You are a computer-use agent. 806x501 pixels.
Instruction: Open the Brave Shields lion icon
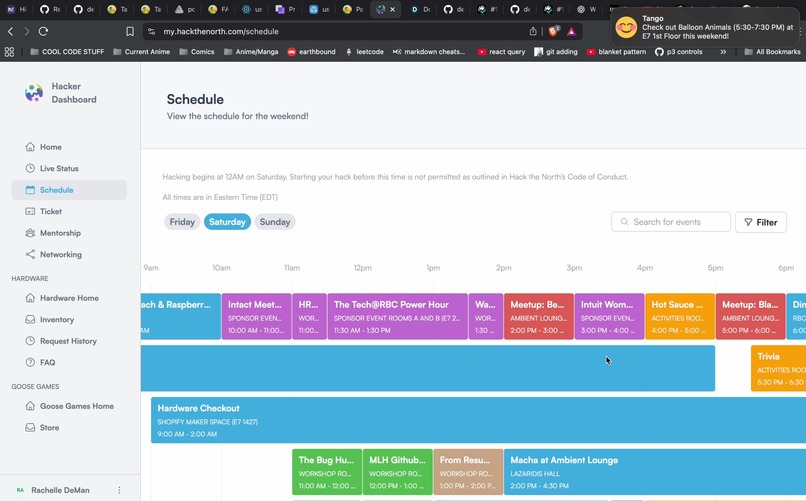554,31
